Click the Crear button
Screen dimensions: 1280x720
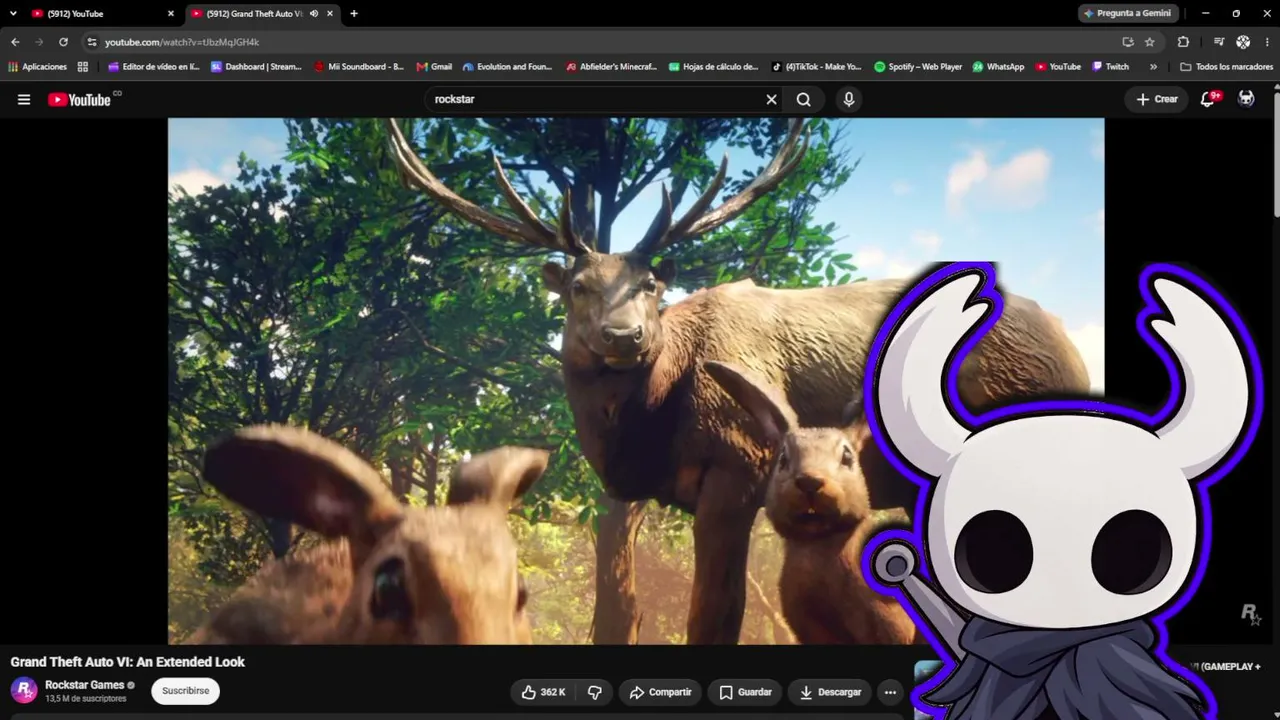[1157, 99]
